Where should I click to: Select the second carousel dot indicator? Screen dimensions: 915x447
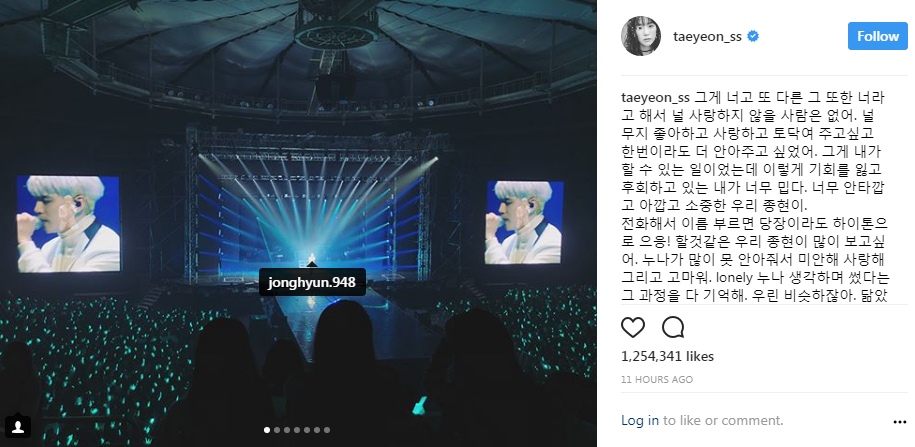[x=277, y=430]
